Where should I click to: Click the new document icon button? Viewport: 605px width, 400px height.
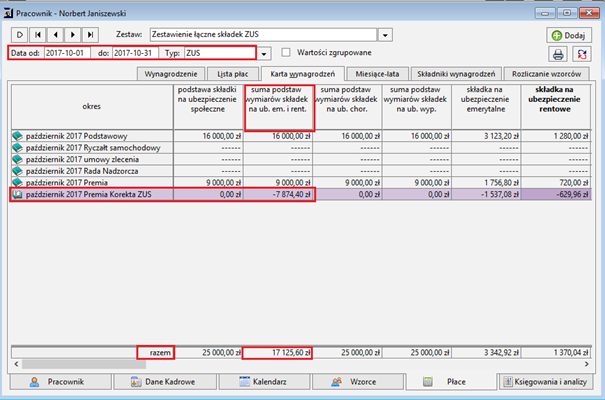[20, 35]
